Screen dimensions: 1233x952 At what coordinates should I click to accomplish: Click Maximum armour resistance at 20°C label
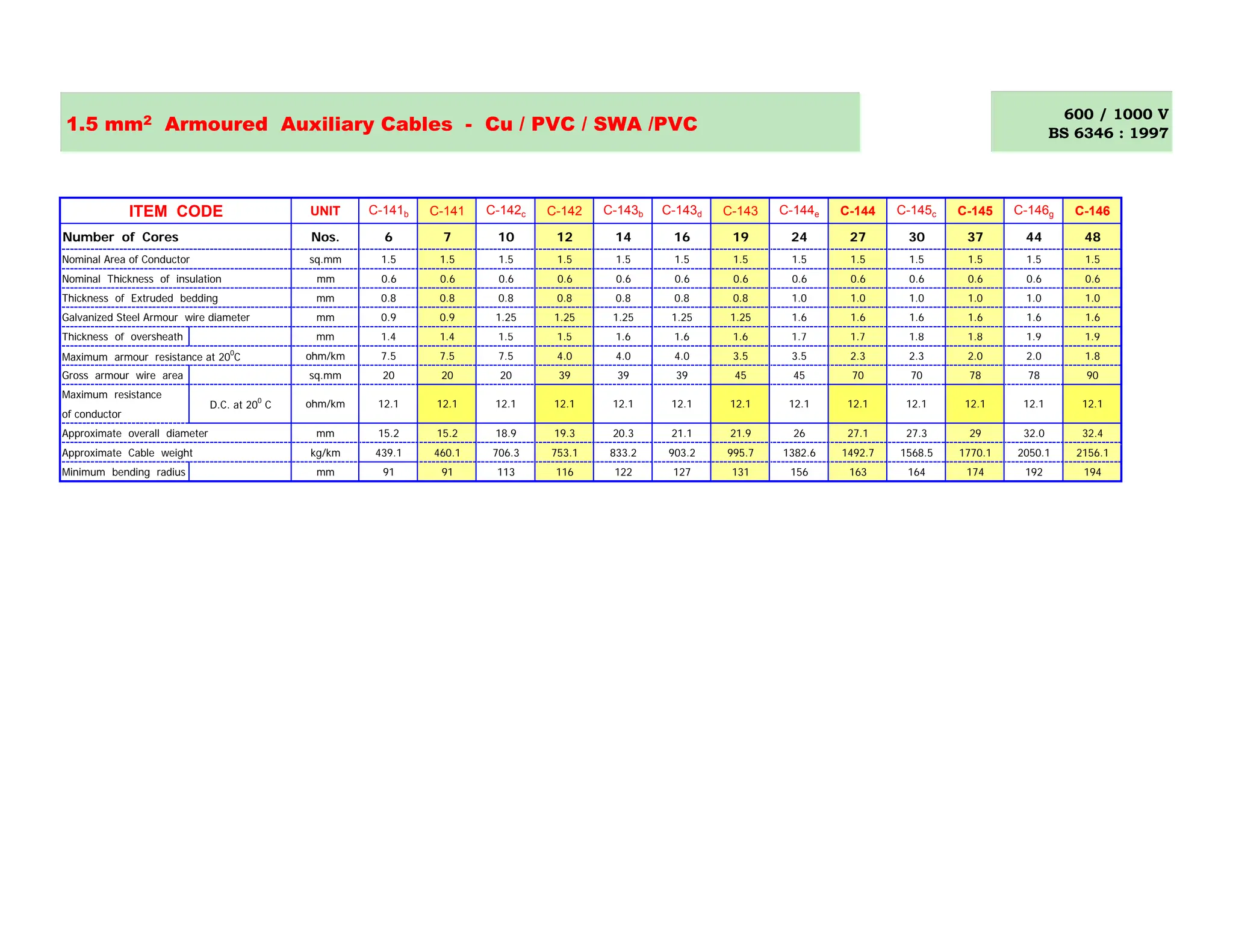(151, 357)
